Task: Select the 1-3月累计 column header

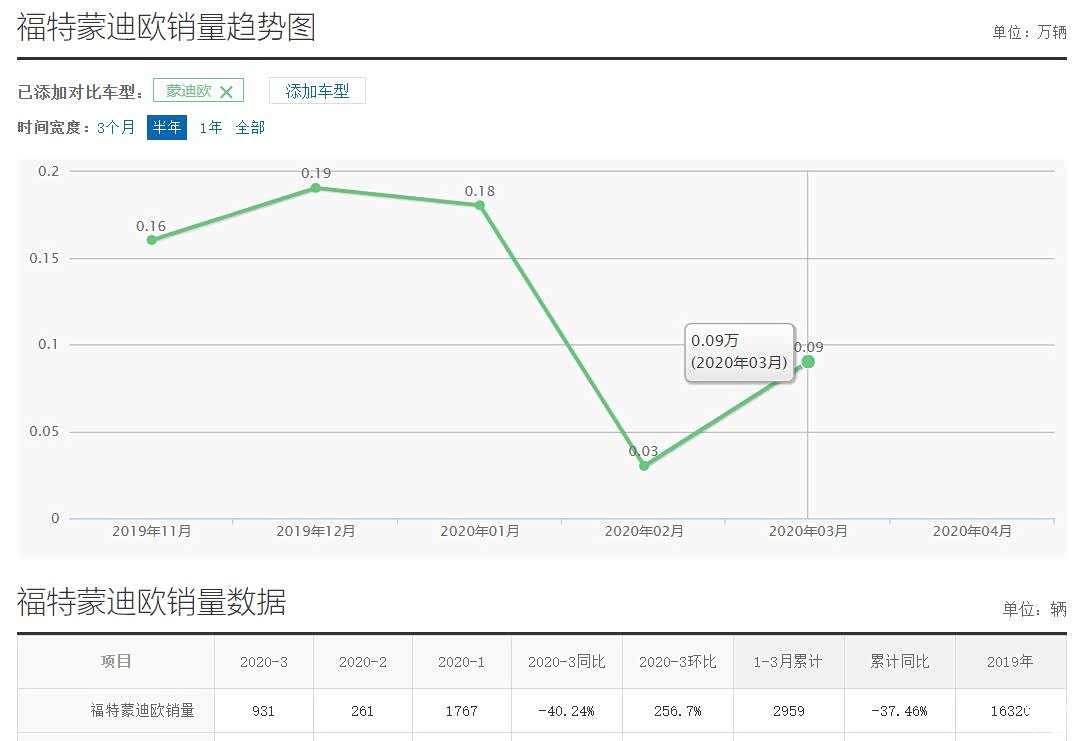Action: click(x=788, y=662)
